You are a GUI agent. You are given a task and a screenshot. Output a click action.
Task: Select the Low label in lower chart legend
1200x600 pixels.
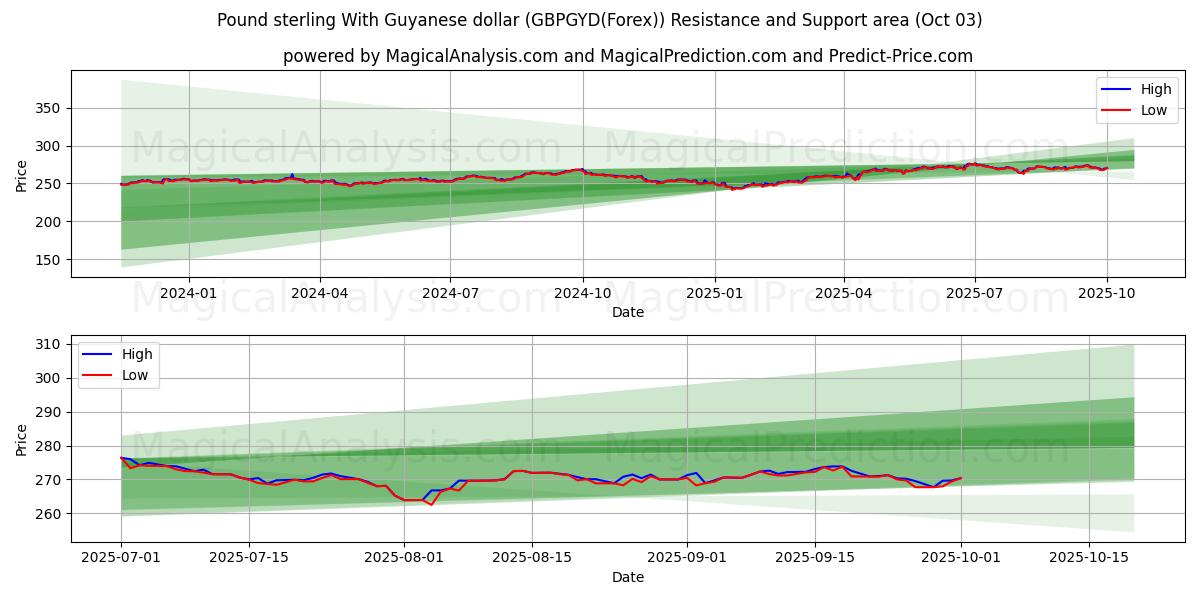tap(135, 375)
